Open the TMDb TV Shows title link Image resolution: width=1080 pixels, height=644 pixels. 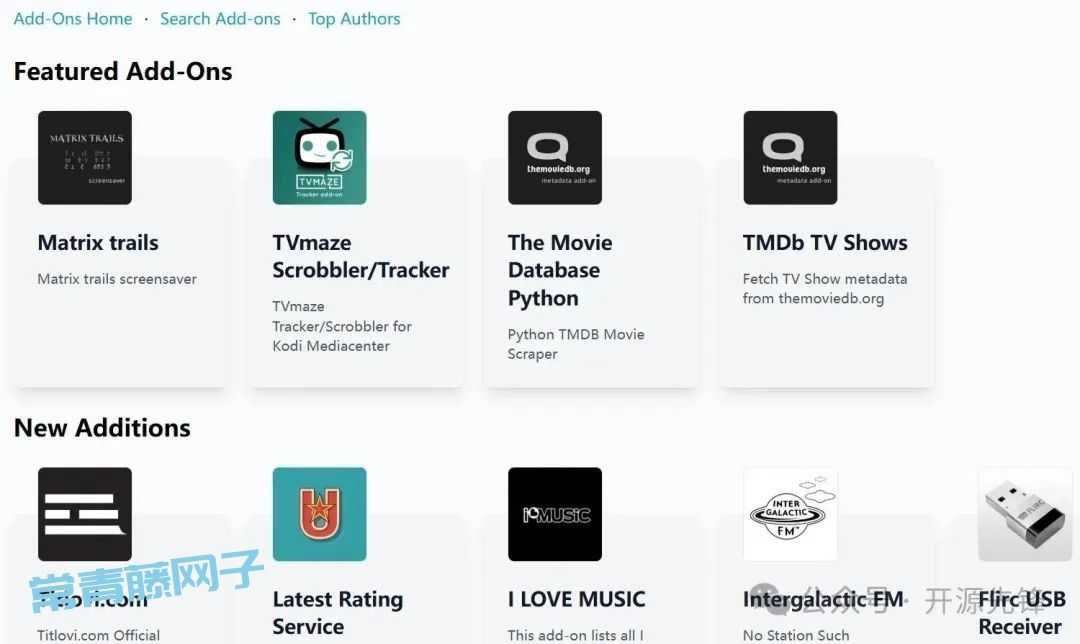[825, 242]
